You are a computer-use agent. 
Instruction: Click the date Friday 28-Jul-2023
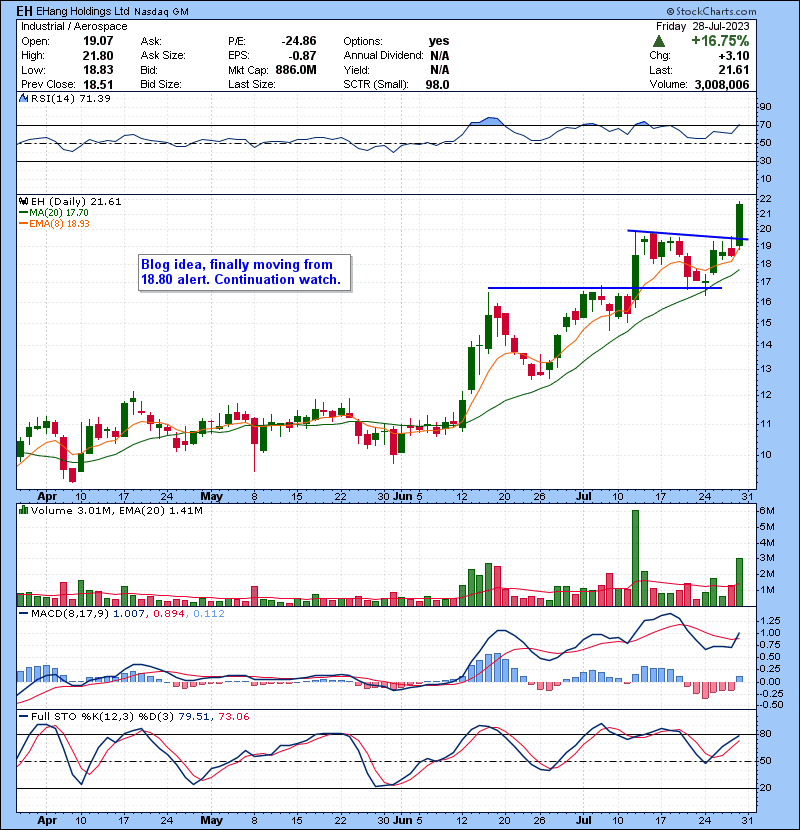pyautogui.click(x=703, y=26)
